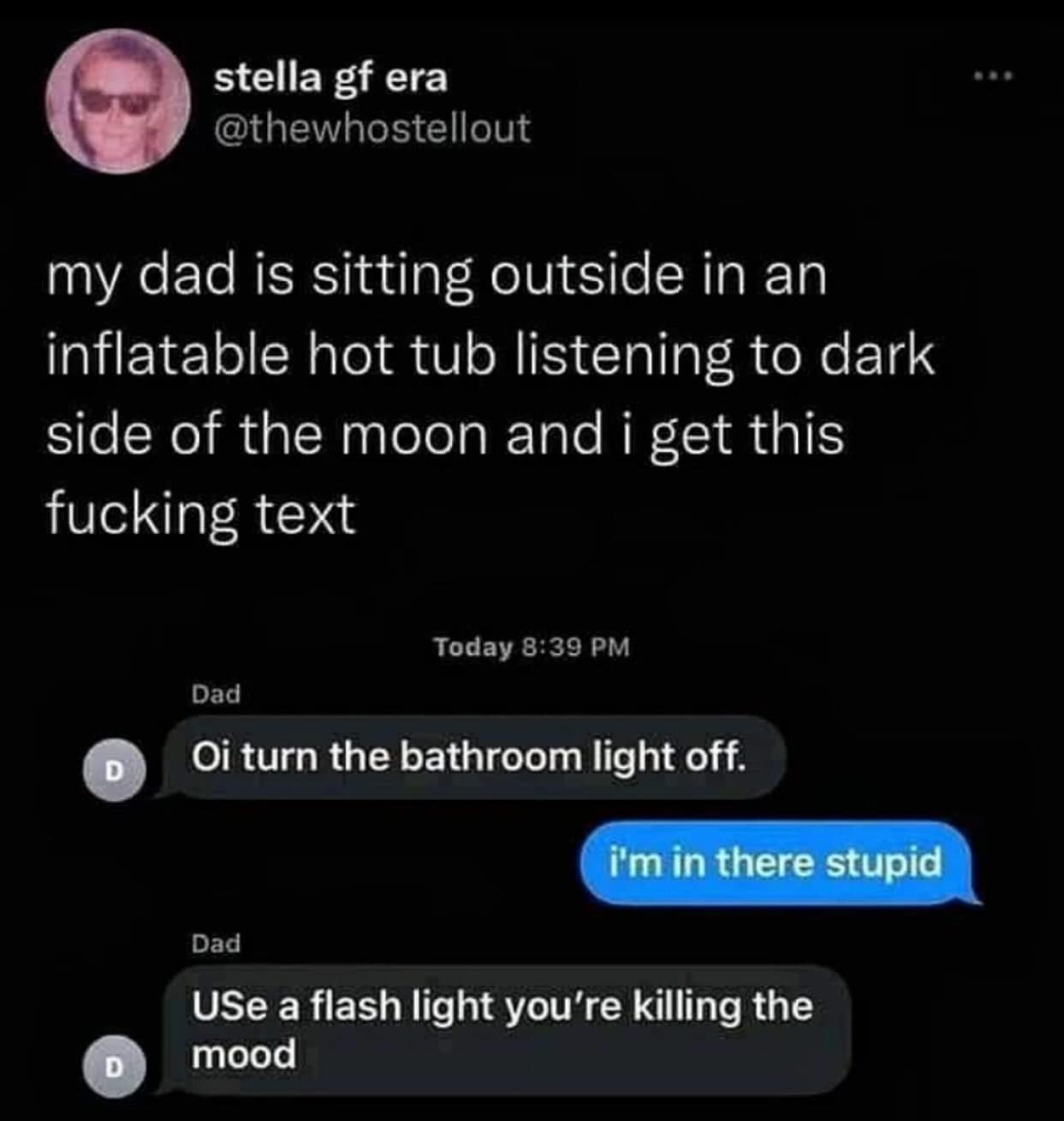Open the @thewhostellout handle link
This screenshot has height=1121, width=1064.
pos(372,128)
